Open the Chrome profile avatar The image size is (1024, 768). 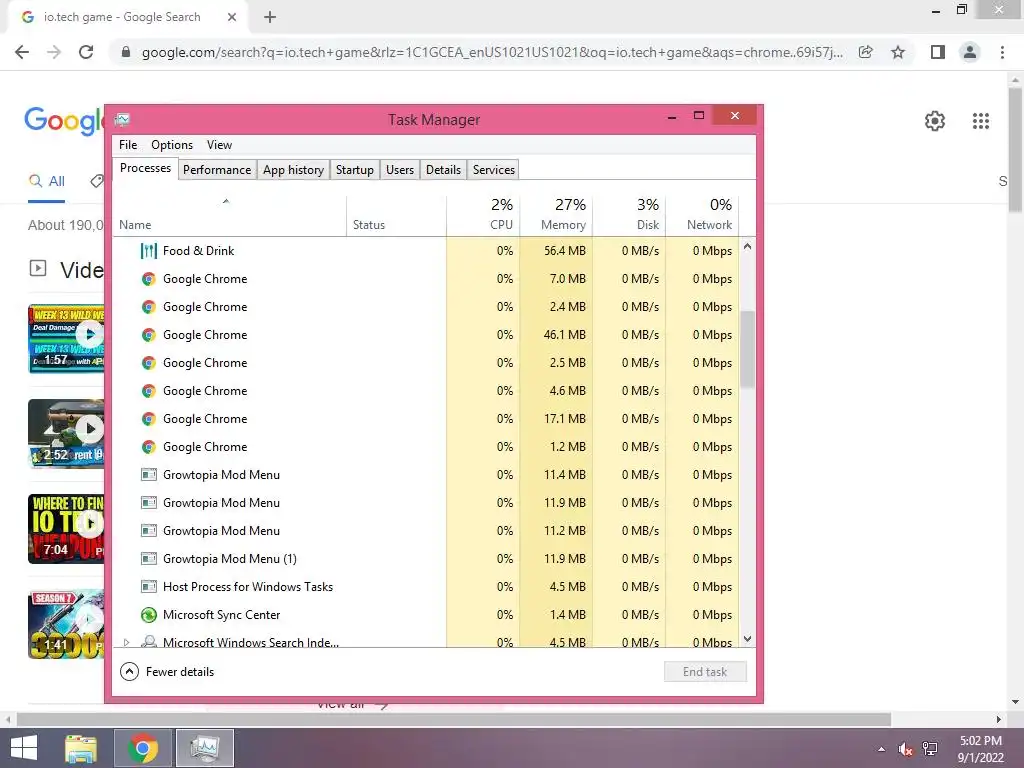[x=970, y=52]
